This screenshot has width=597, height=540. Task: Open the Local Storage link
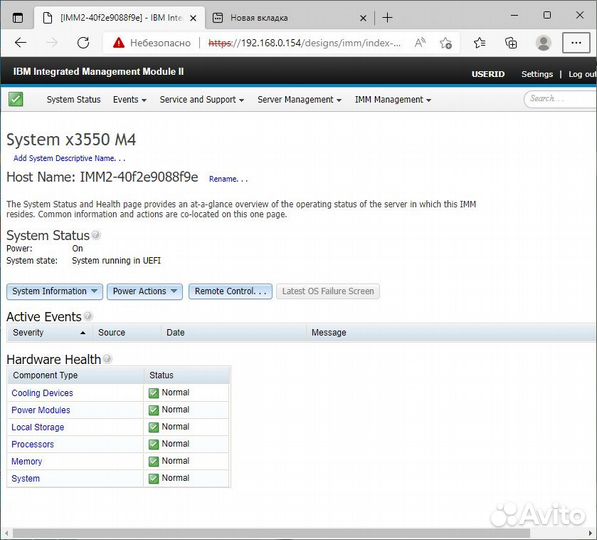[x=38, y=427]
